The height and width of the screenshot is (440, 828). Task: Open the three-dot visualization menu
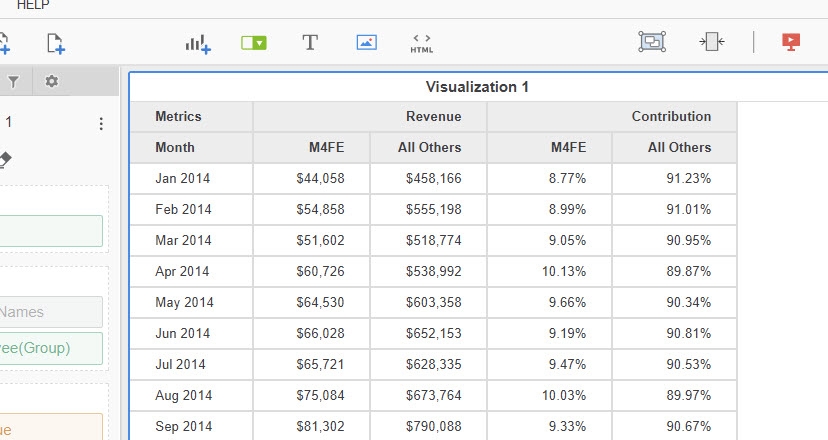click(x=100, y=124)
